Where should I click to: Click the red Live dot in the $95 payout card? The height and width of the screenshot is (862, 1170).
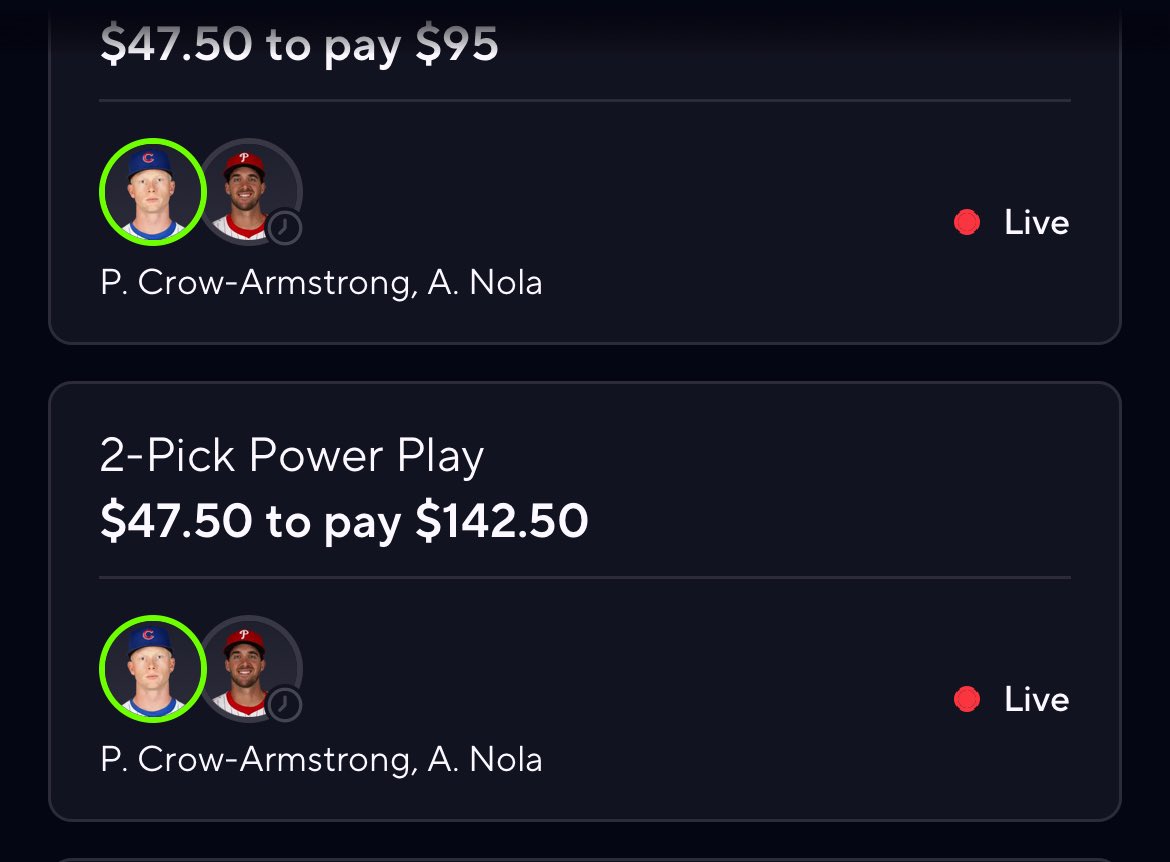coord(967,222)
